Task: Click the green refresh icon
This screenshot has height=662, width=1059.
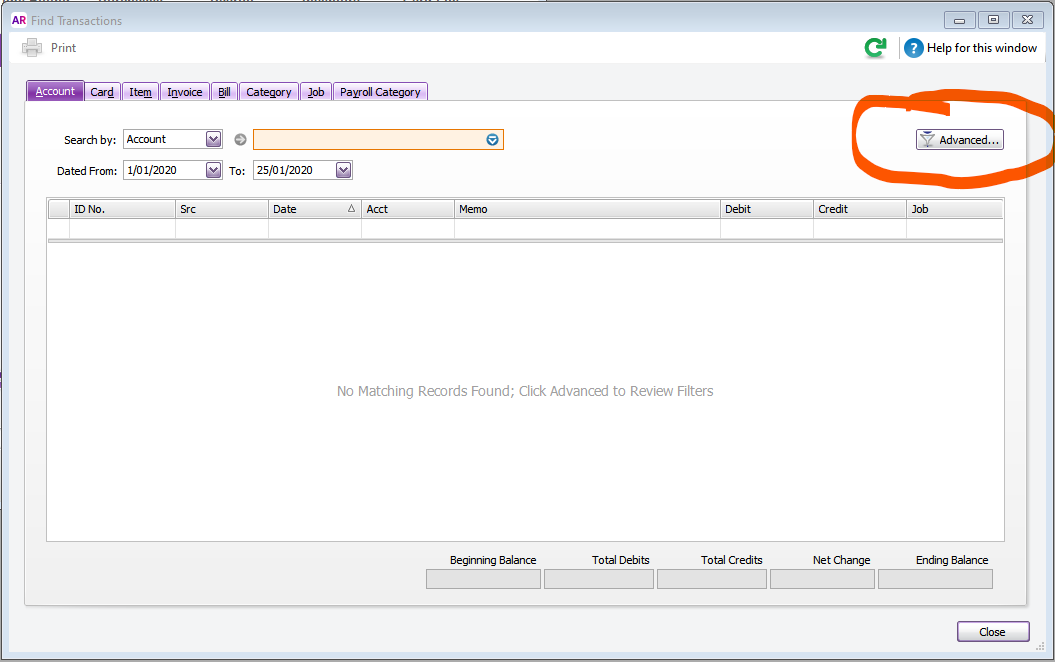Action: click(875, 47)
